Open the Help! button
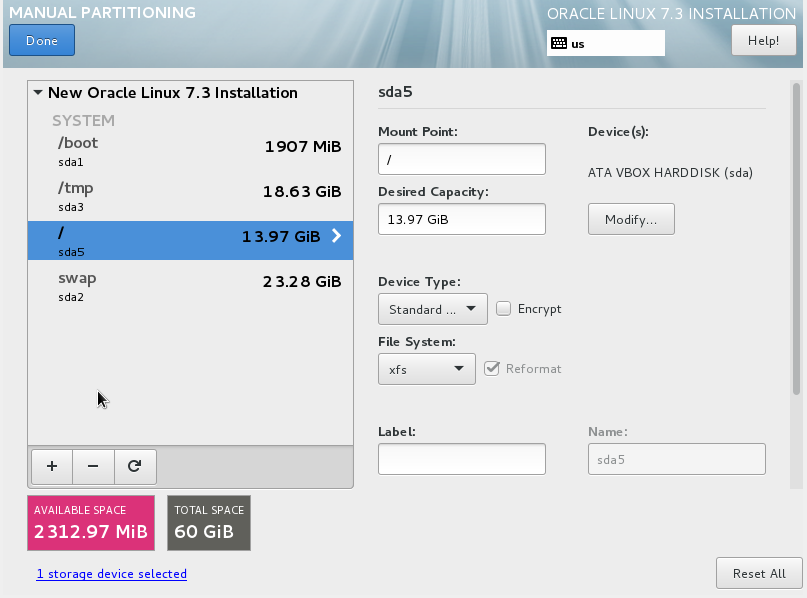Viewport: 807px width, 598px height. tap(763, 40)
